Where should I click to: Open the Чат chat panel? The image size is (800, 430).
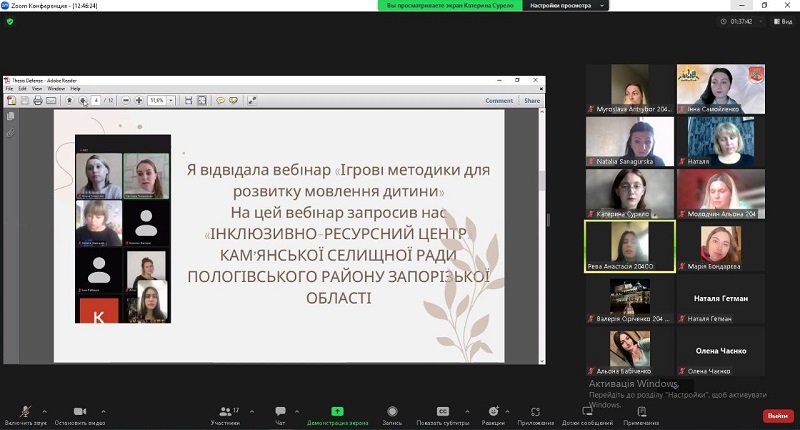tap(280, 412)
